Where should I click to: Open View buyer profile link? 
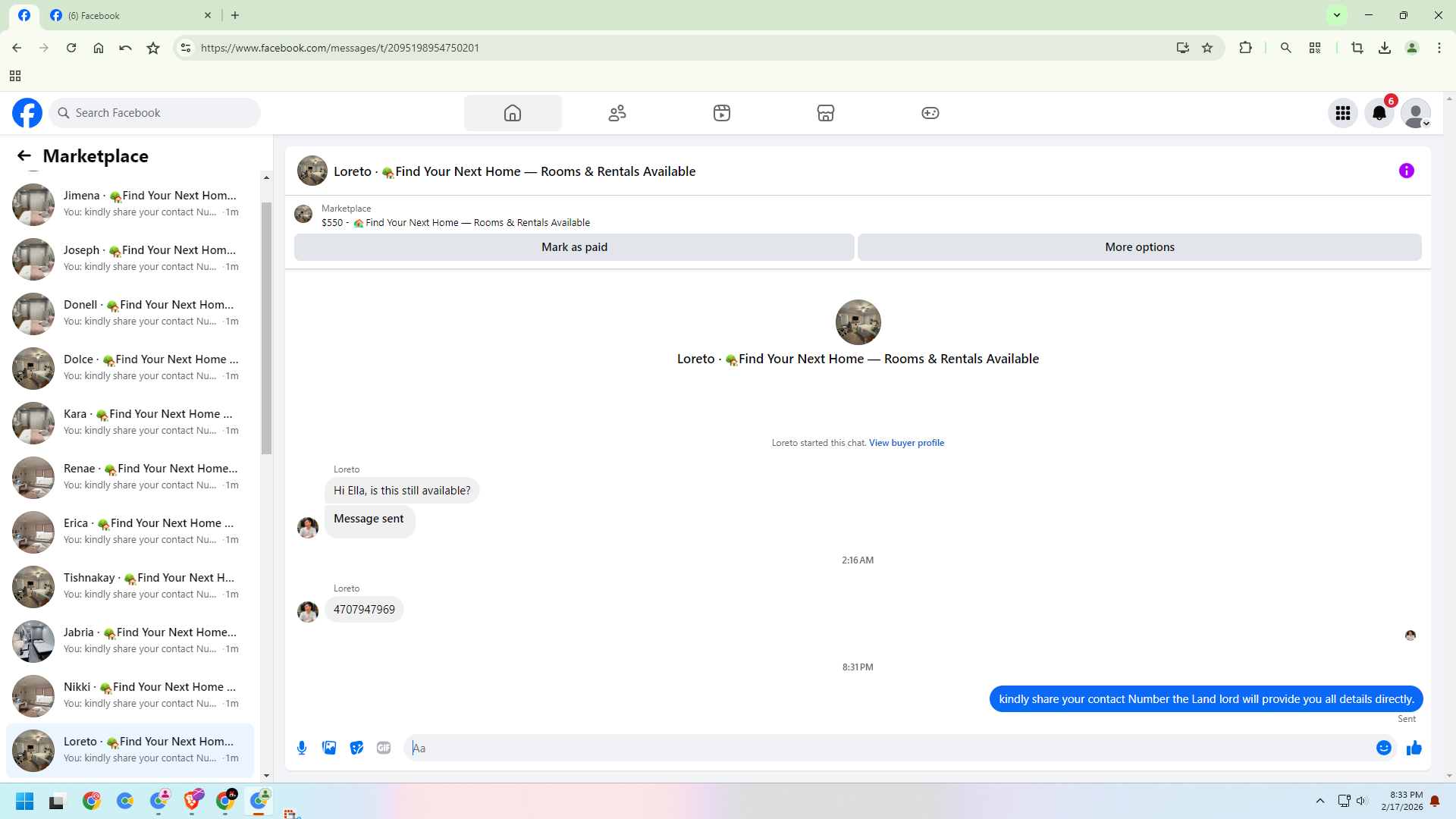click(906, 443)
